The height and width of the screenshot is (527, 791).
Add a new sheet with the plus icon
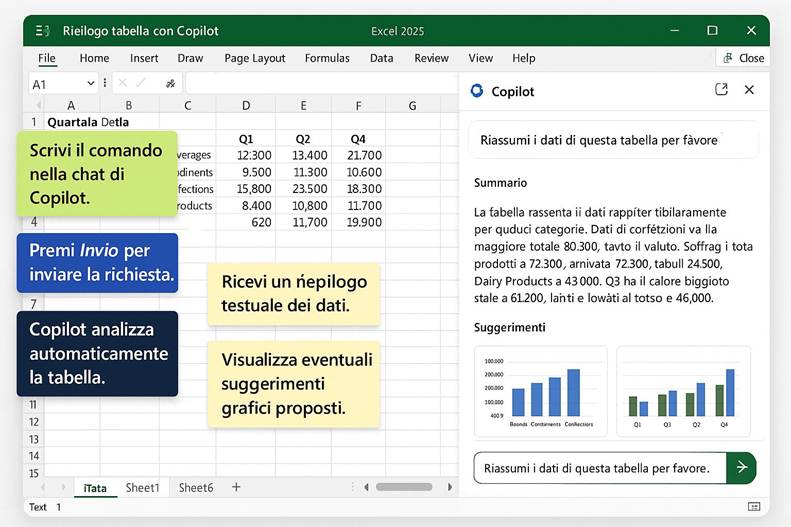click(x=236, y=488)
